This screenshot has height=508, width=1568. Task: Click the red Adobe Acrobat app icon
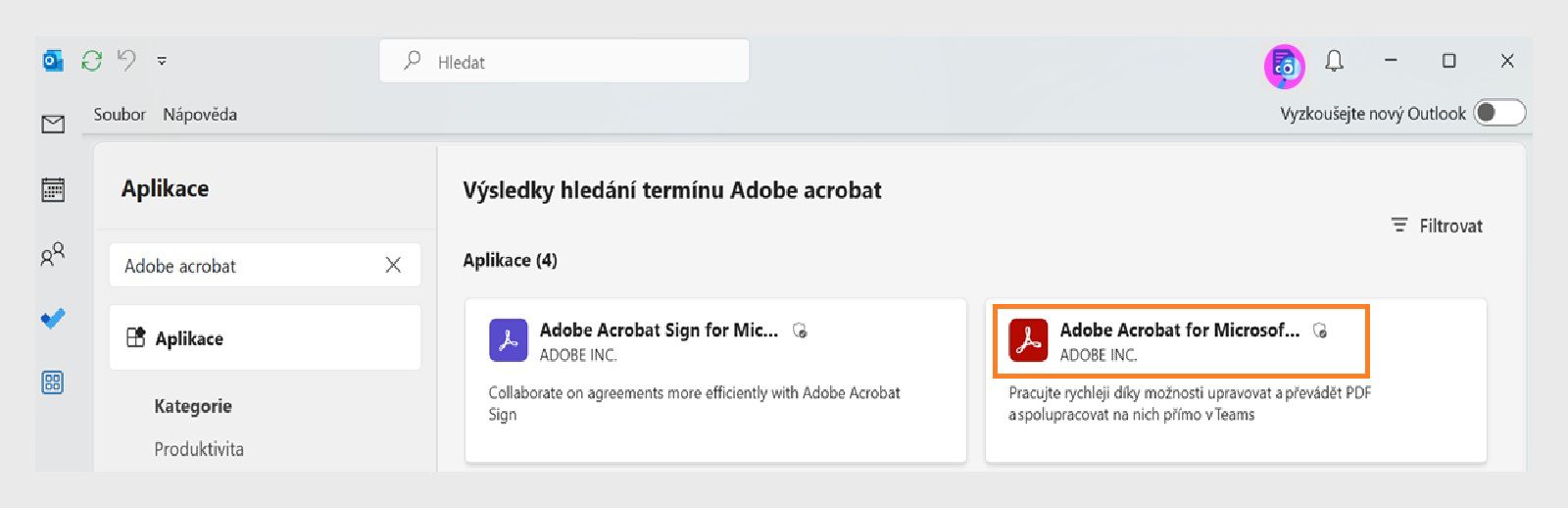click(1028, 341)
